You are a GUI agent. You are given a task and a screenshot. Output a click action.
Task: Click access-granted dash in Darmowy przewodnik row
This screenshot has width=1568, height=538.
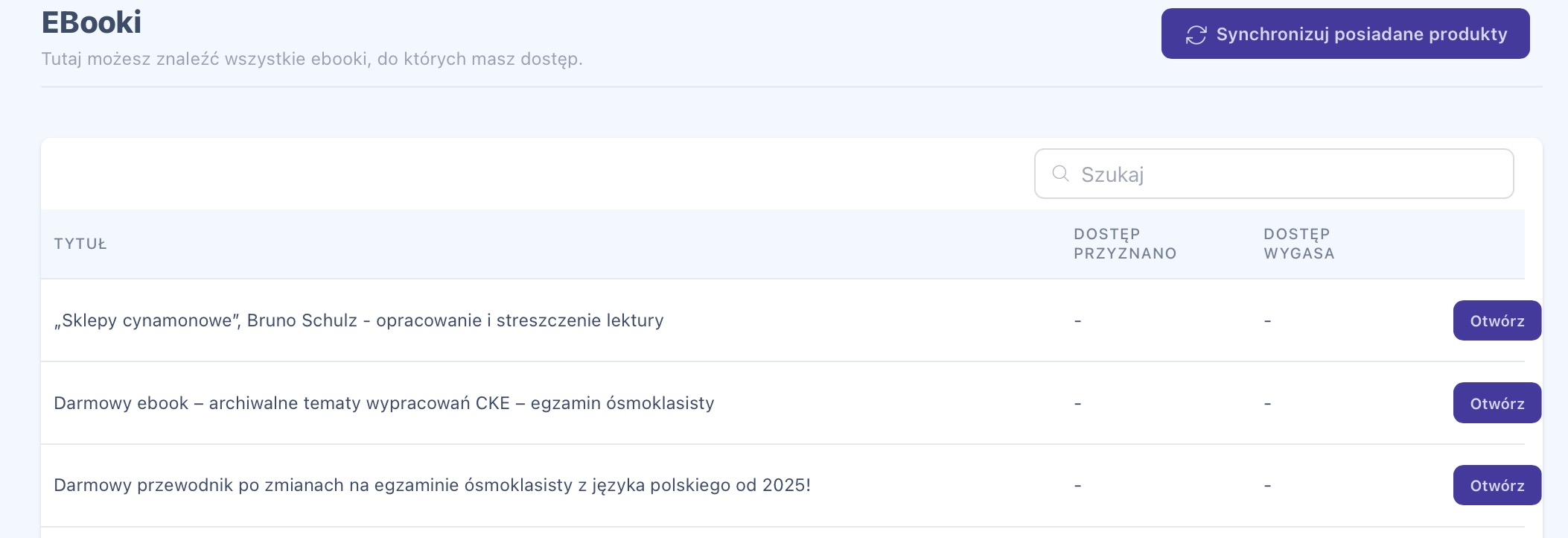tap(1077, 486)
